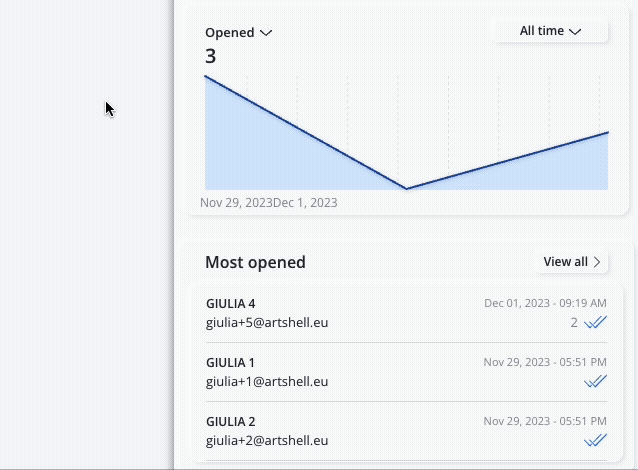Click email giulia+2@artshell.eu
Image resolution: width=638 pixels, height=470 pixels.
pyautogui.click(x=267, y=441)
